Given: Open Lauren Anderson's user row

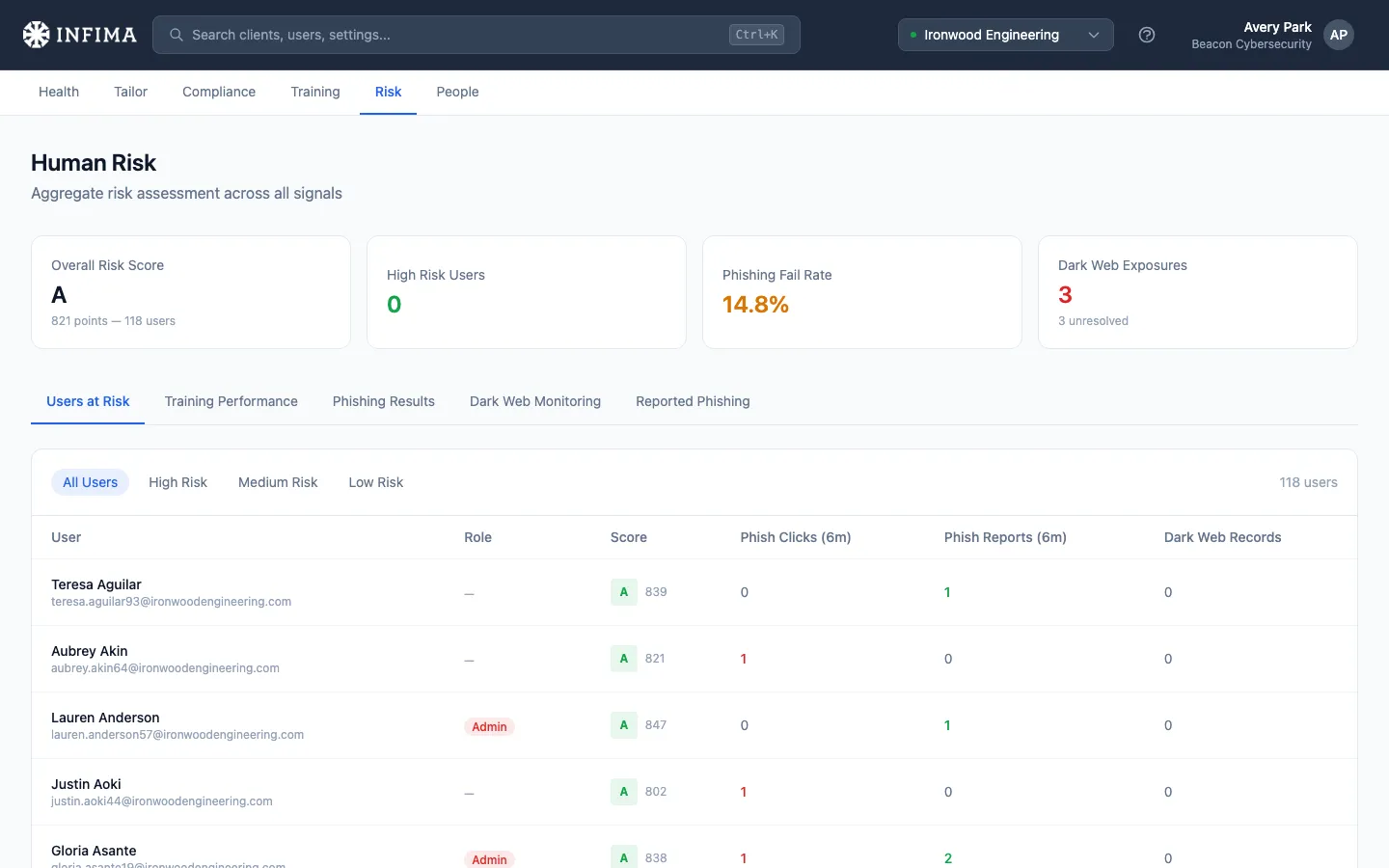Looking at the screenshot, I should 694,725.
